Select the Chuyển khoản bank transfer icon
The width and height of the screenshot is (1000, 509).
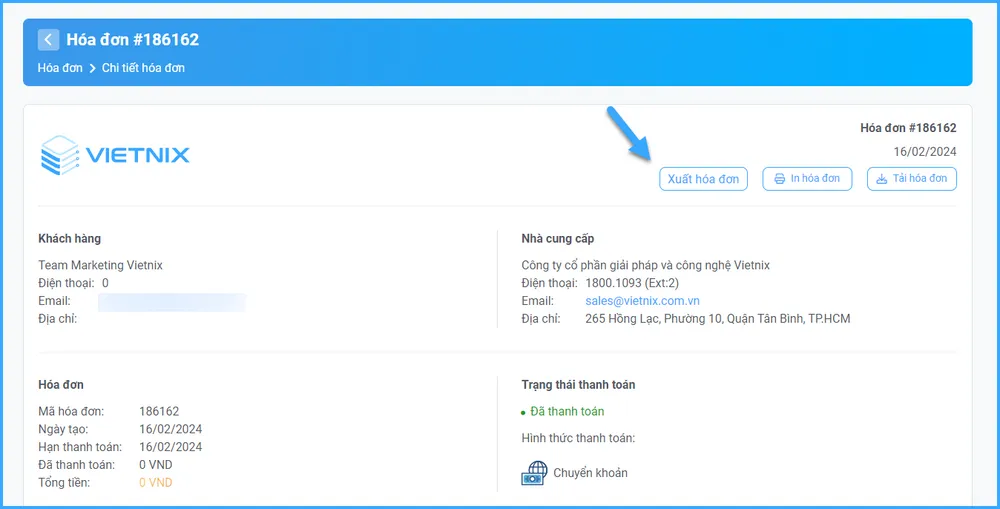tap(534, 473)
